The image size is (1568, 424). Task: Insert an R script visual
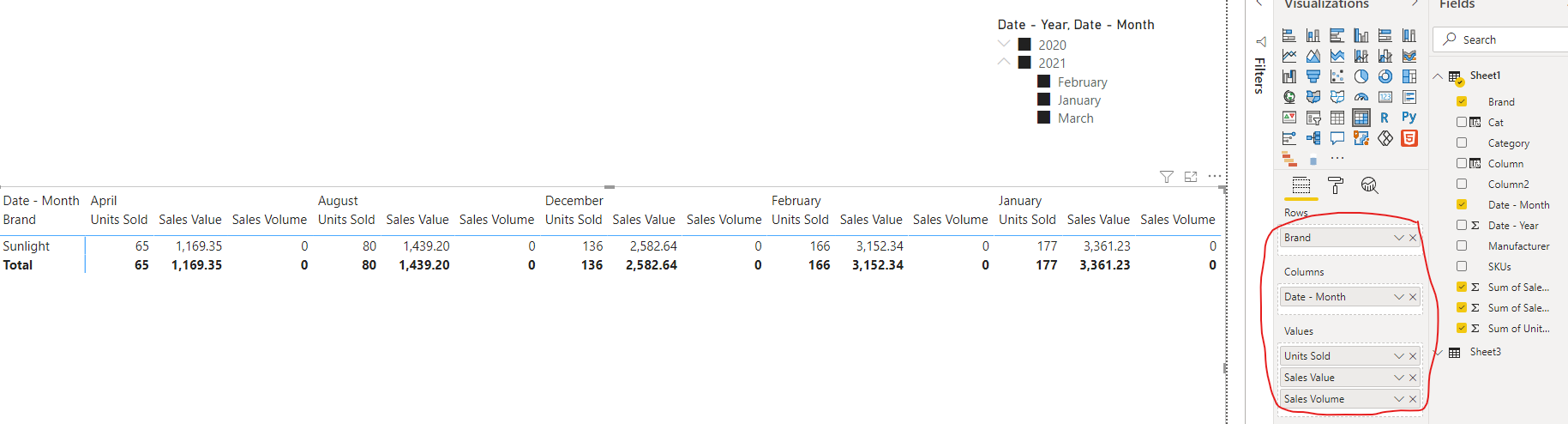pyautogui.click(x=1385, y=118)
